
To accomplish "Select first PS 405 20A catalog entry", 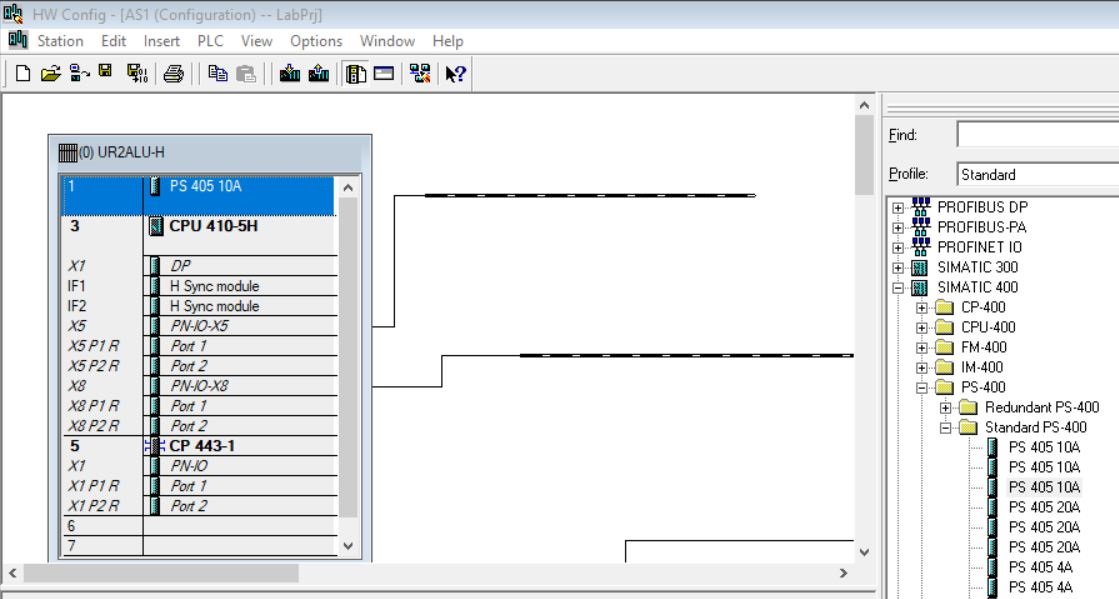I will pyautogui.click(x=1044, y=507).
